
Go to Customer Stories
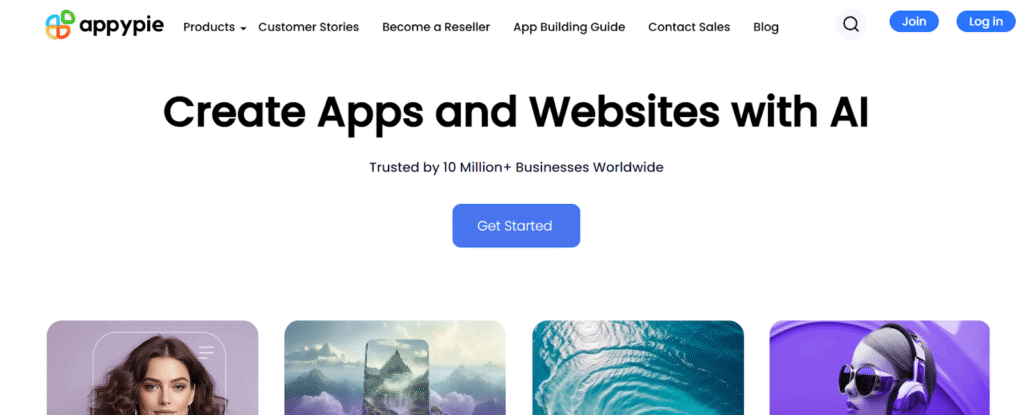[x=308, y=27]
